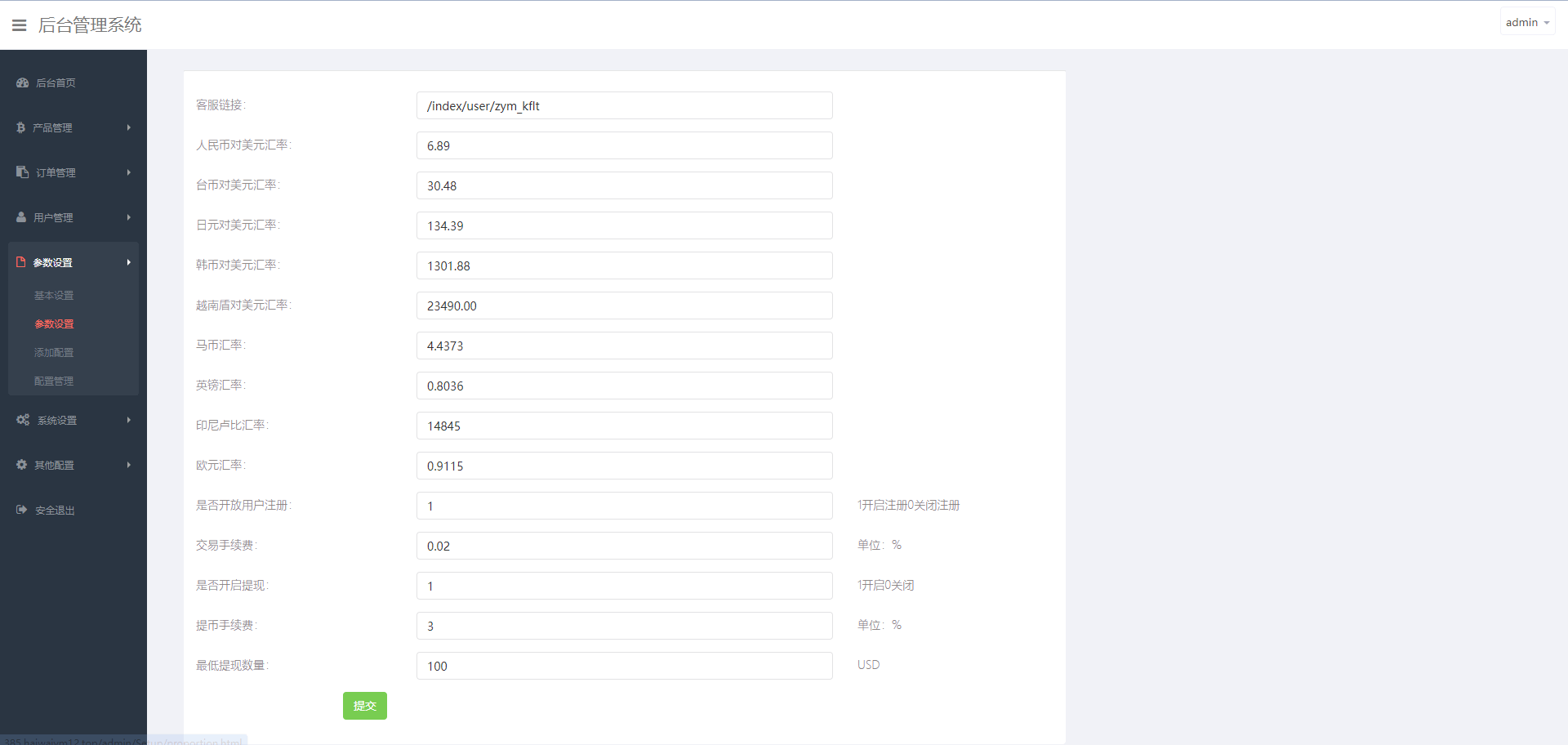This screenshot has height=745, width=1568.
Task: Click the hamburger menu icon
Action: pyautogui.click(x=20, y=25)
